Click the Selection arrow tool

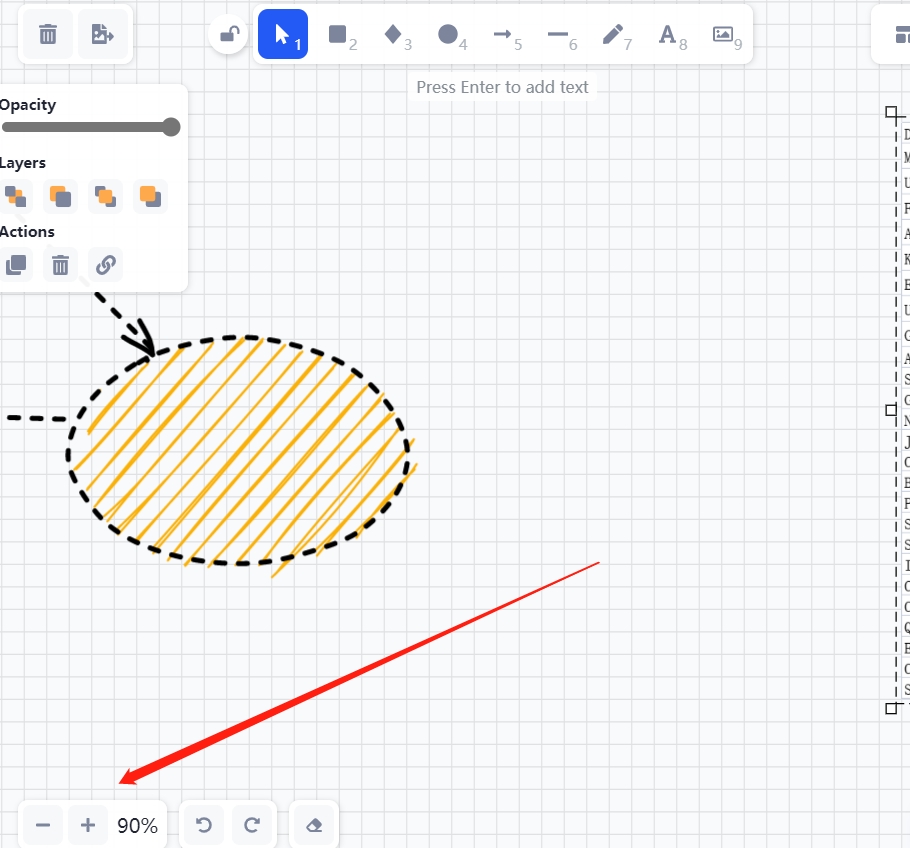pyautogui.click(x=282, y=35)
